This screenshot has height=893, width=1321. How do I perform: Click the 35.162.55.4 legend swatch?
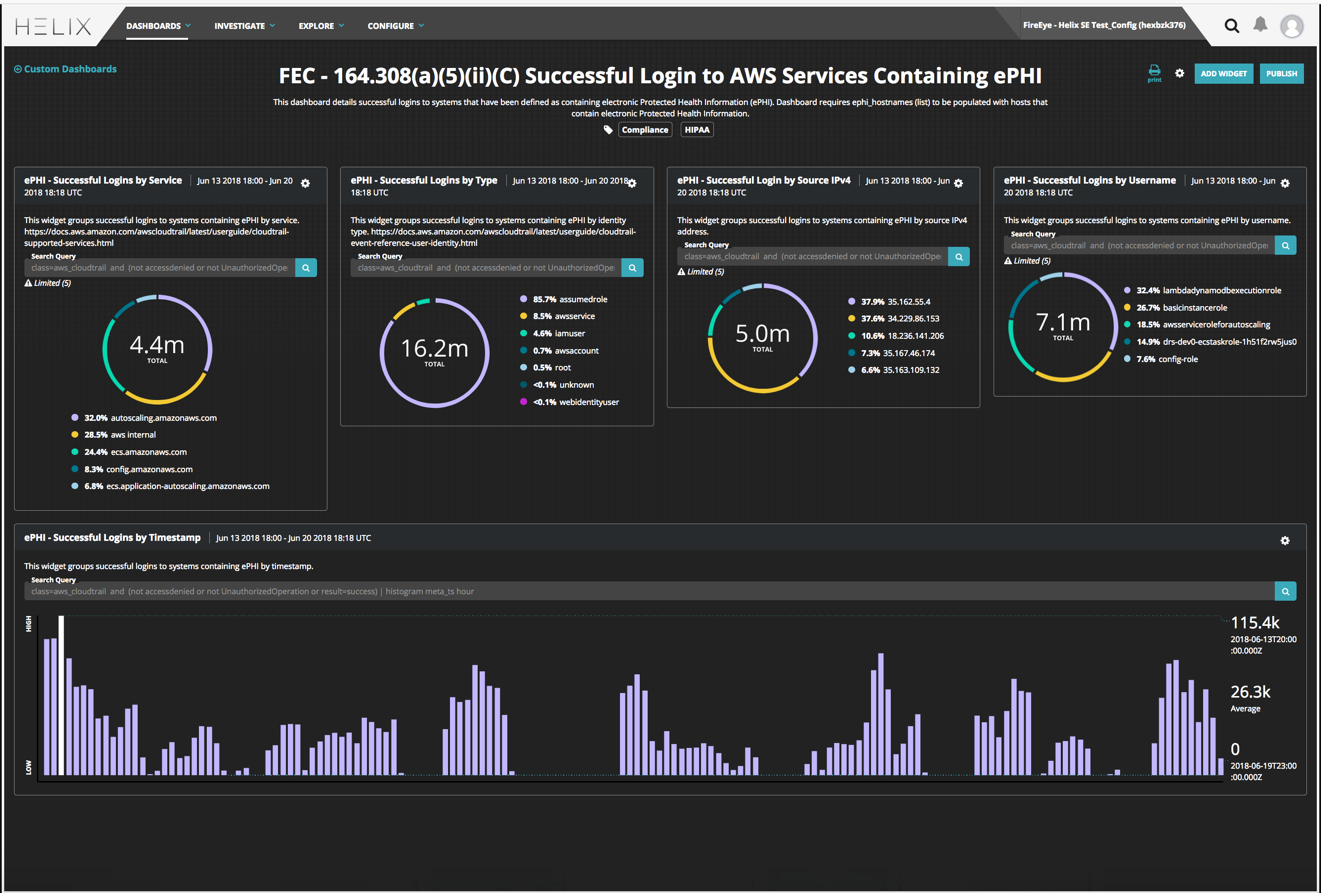pyautogui.click(x=852, y=301)
